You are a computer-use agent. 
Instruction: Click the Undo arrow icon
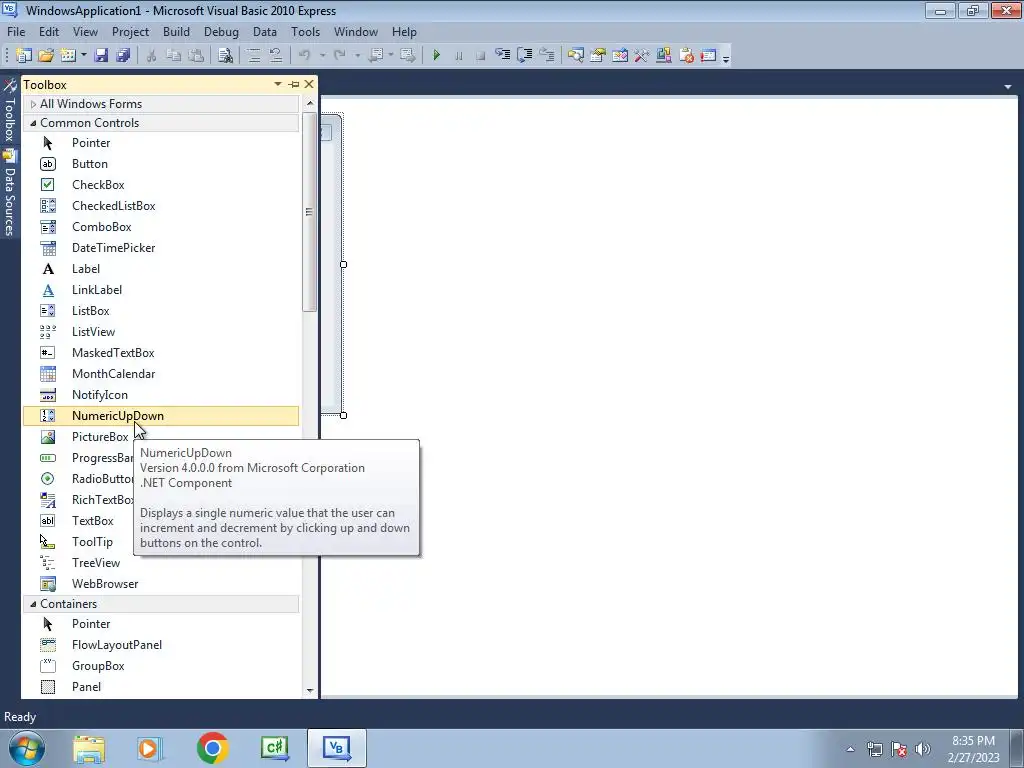click(304, 56)
